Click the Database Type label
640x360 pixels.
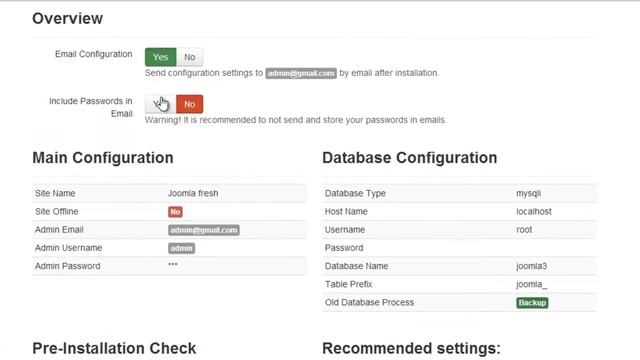tap(355, 193)
